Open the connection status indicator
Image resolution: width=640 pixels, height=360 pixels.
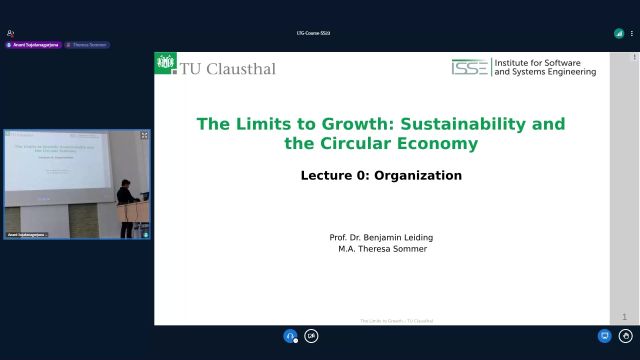point(619,33)
